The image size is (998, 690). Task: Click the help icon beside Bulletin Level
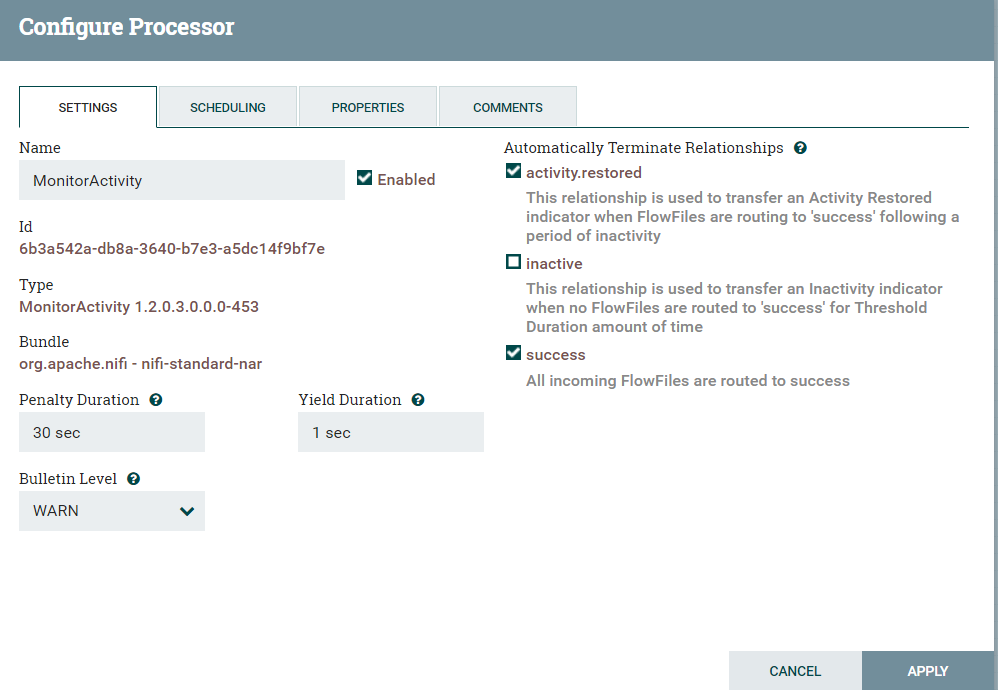[x=133, y=479]
